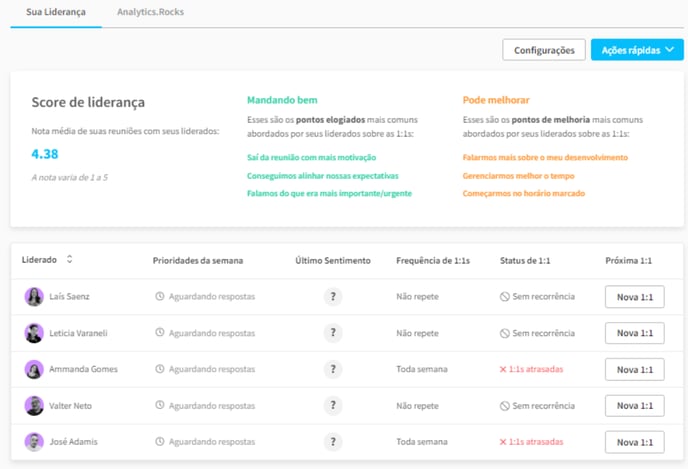
Task: Schedule a Nova 1:1 with Laís Saenz
Action: coord(634,297)
